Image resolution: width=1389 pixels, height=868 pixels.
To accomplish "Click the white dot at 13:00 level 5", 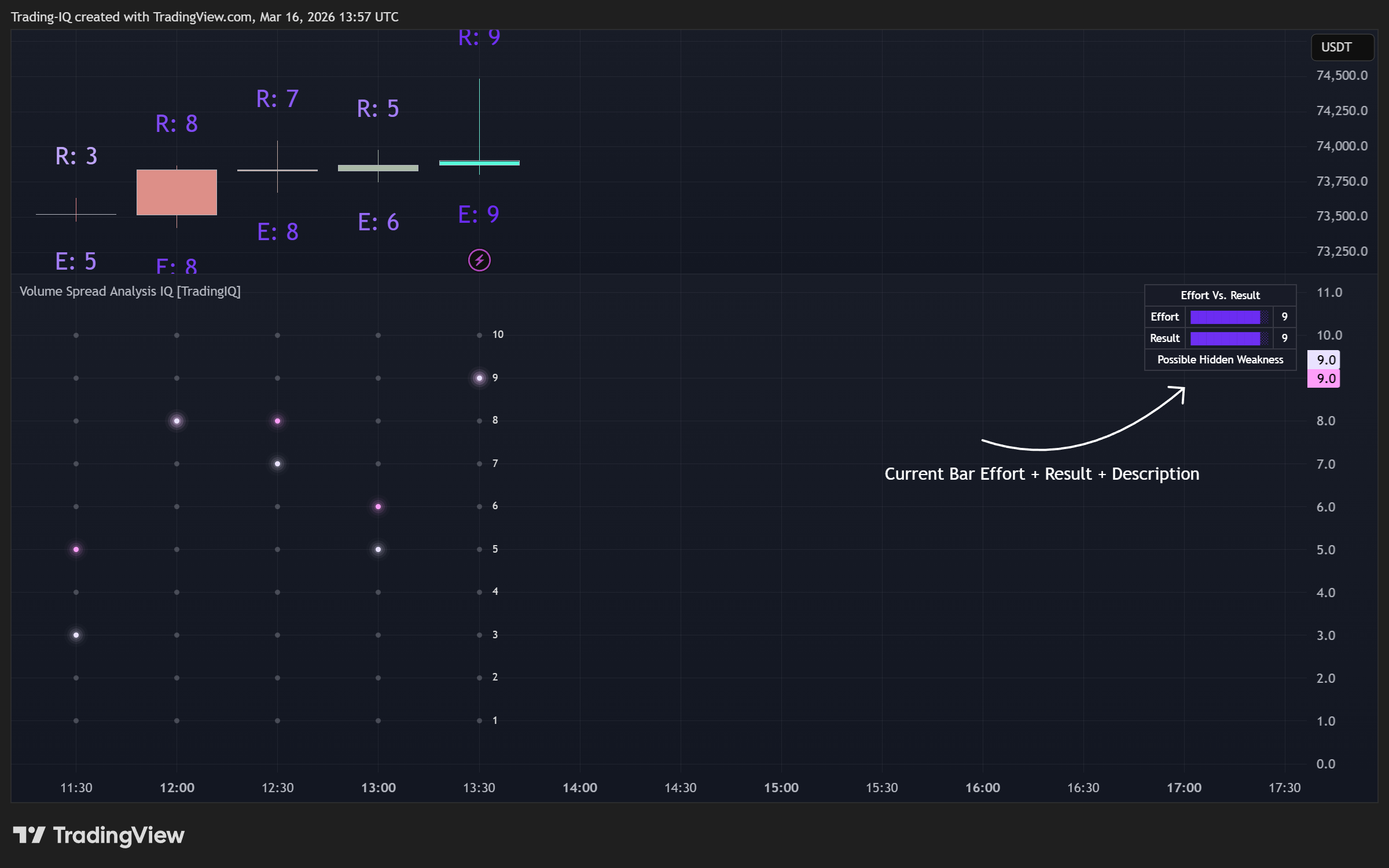I will click(378, 549).
